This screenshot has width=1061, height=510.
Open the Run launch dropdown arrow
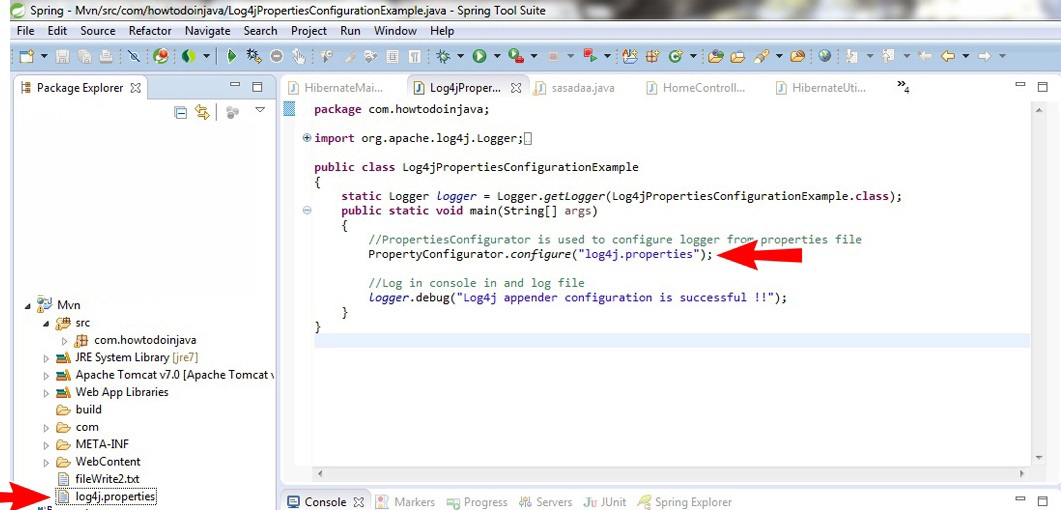coord(497,56)
